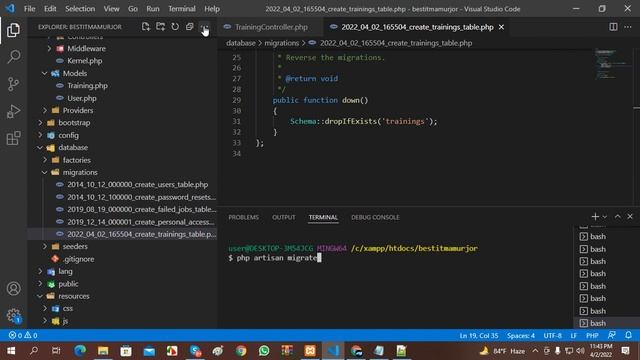Open the Terminal menu
The image size is (640, 360).
[x=182, y=9]
